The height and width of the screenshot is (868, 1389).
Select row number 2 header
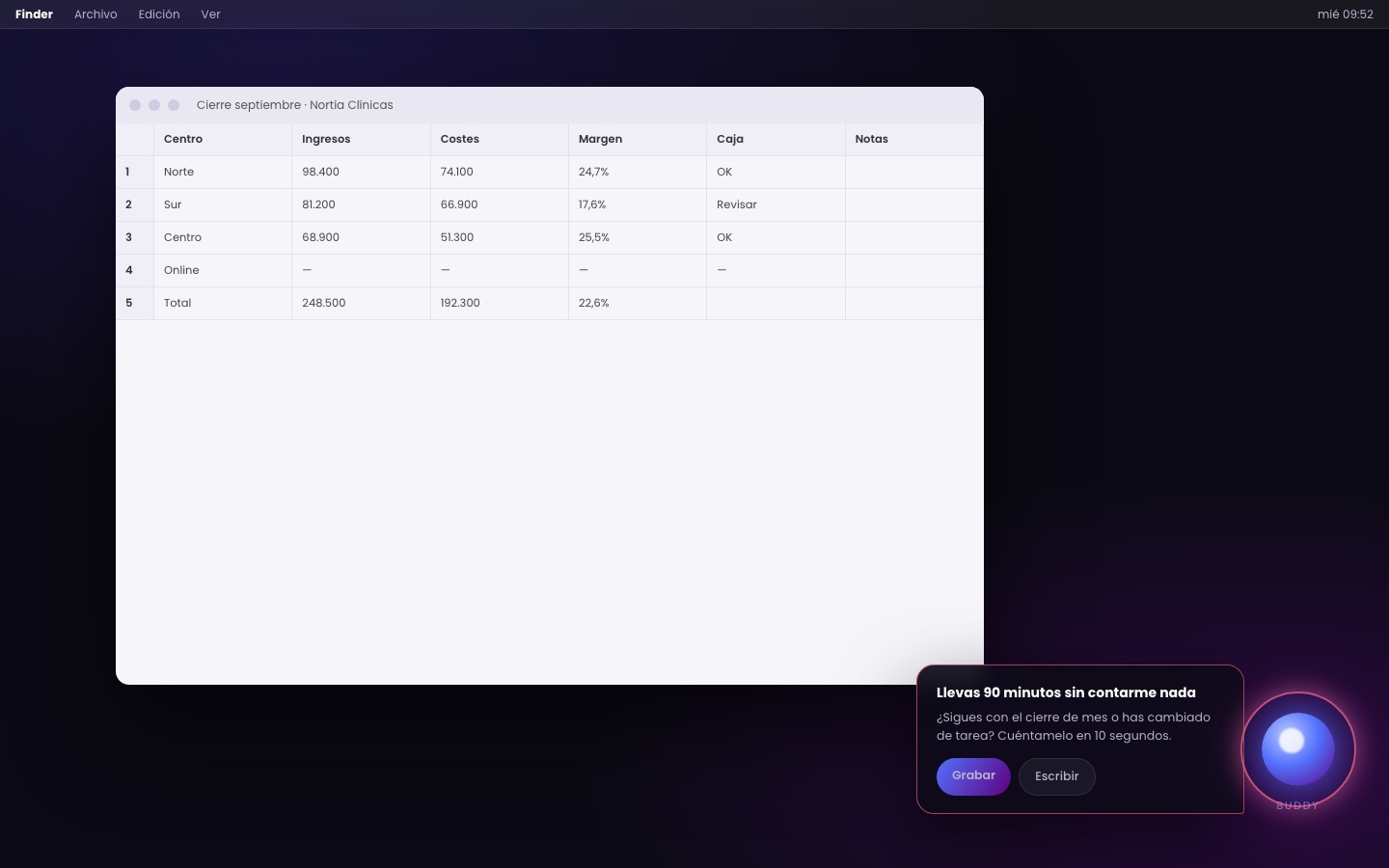click(134, 204)
